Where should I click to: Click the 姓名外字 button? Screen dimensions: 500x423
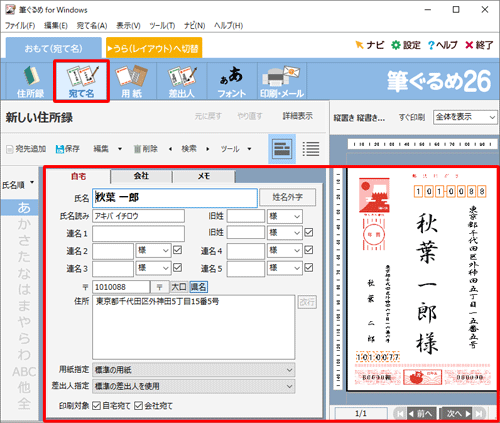[288, 197]
